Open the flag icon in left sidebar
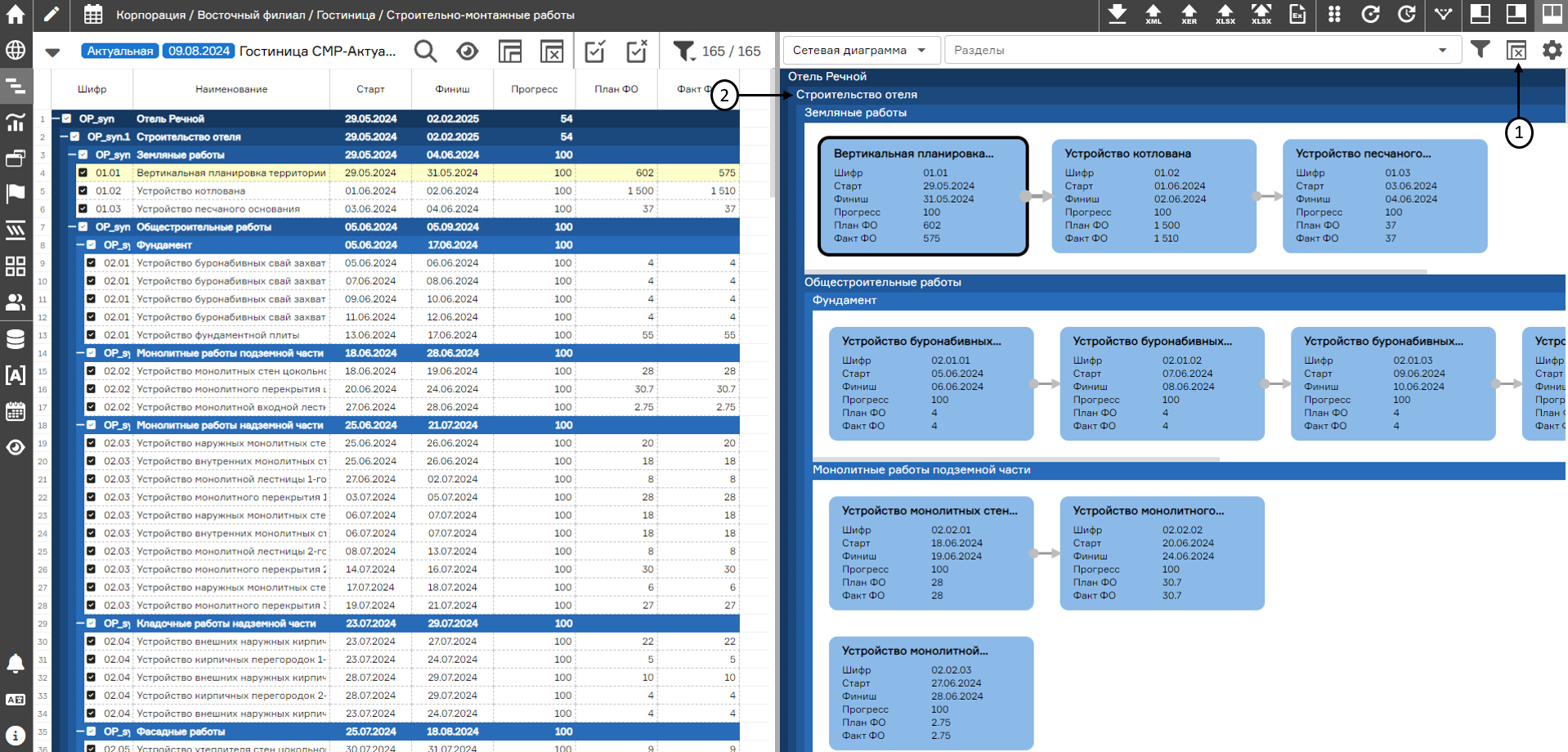This screenshot has height=752, width=1568. [x=16, y=194]
